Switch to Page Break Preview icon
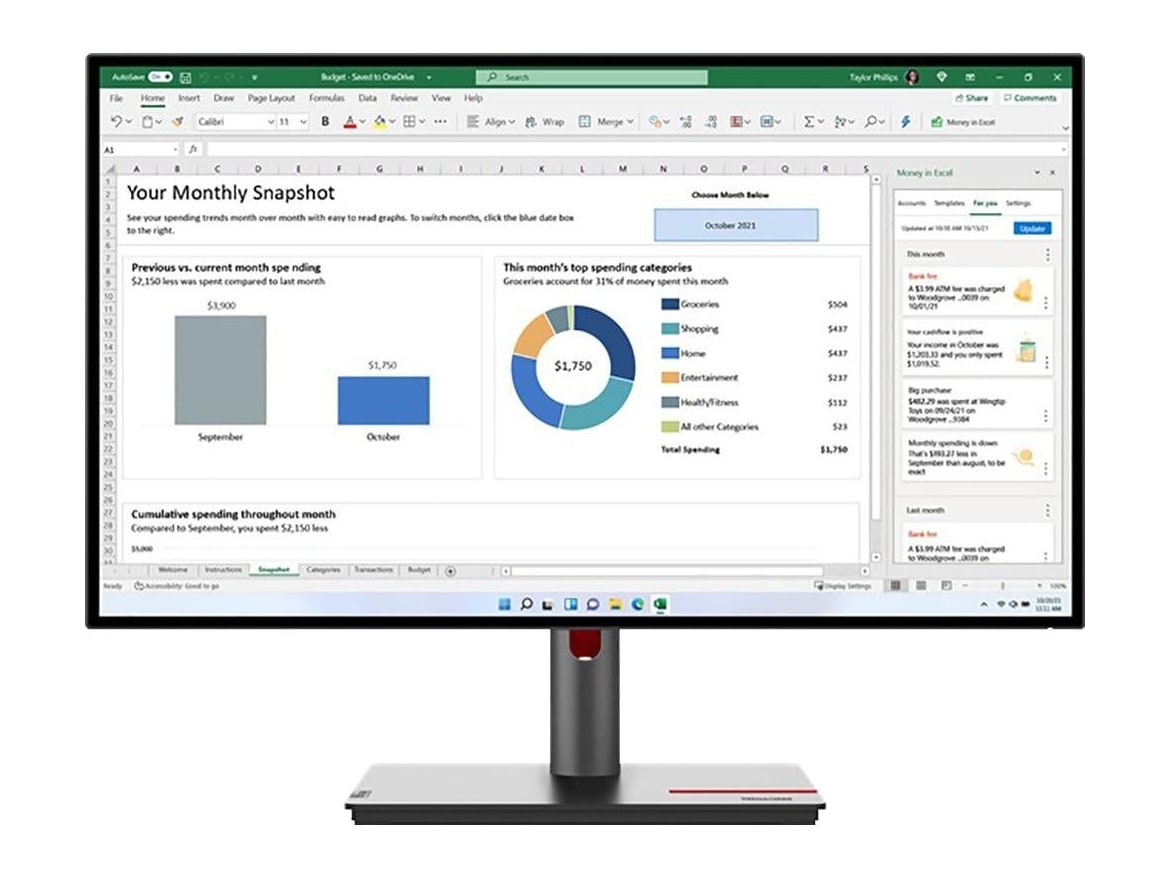The height and width of the screenshot is (878, 1171). [x=946, y=585]
